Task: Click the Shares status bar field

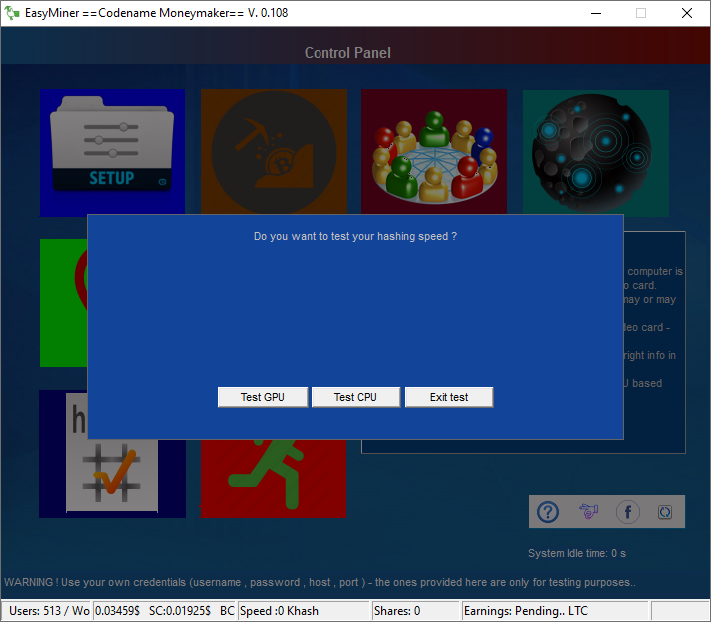Action: pyautogui.click(x=415, y=611)
